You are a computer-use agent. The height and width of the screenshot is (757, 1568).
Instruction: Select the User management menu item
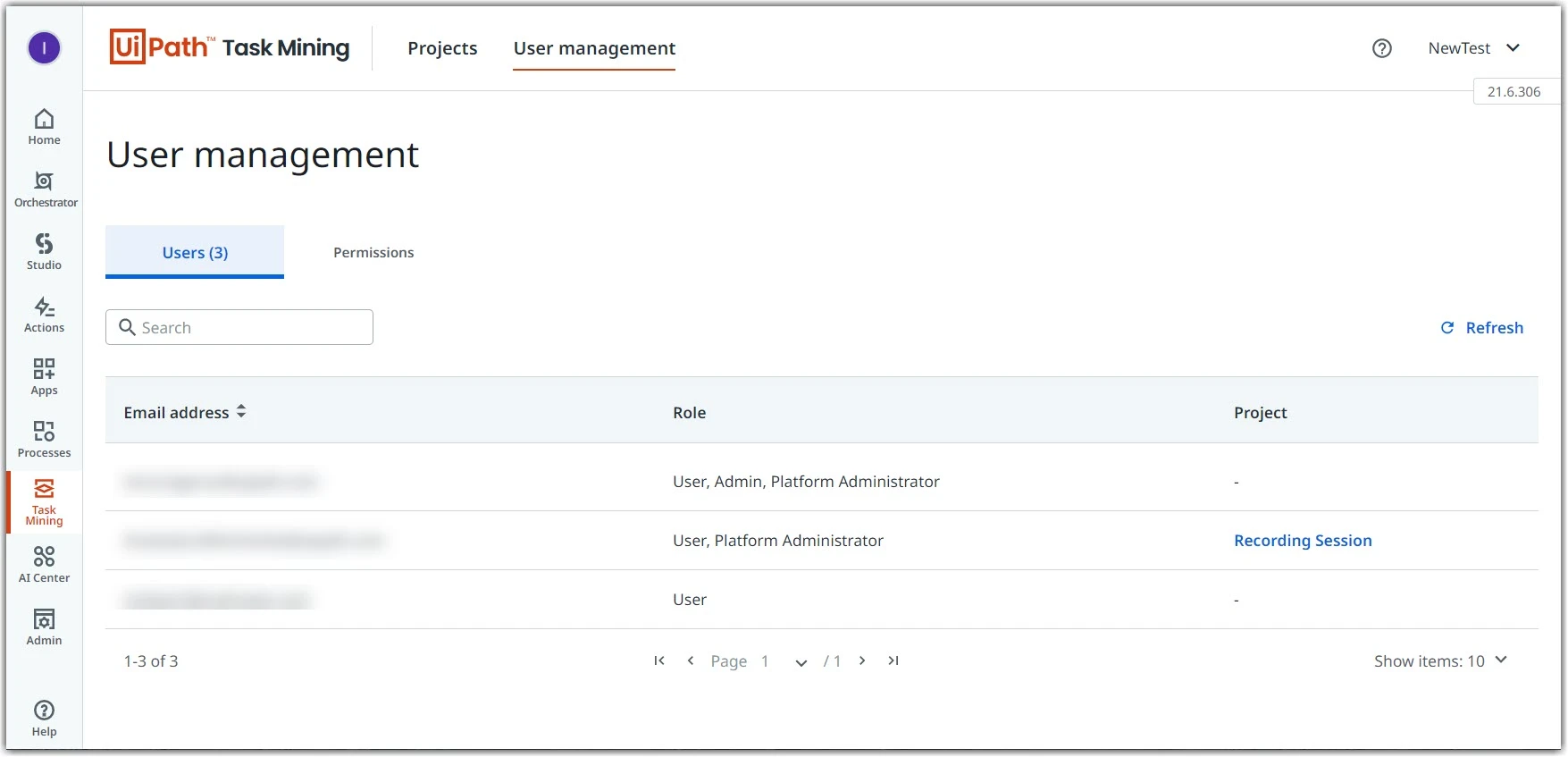[x=594, y=48]
